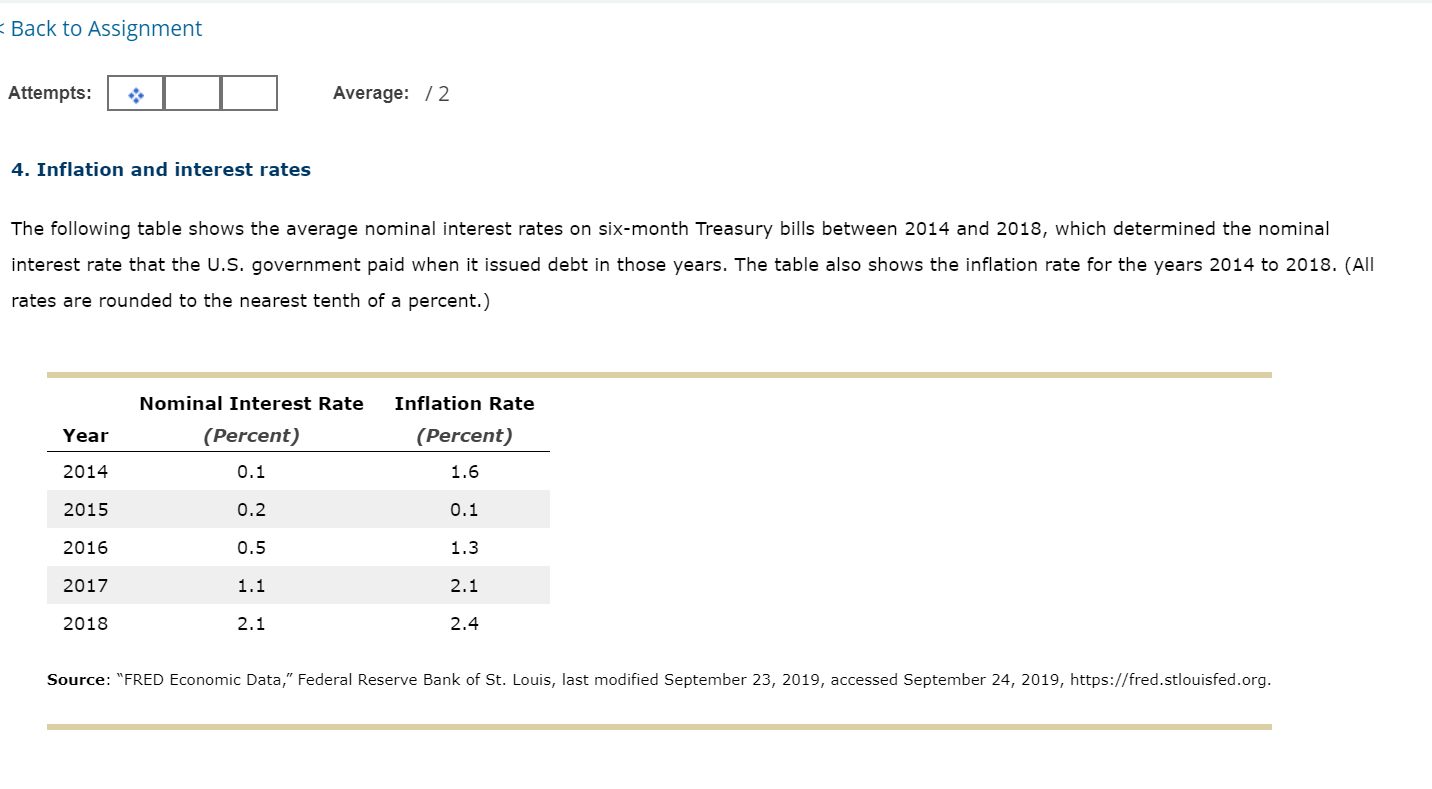Open the Back to Assignment link
Screen dimensions: 1432x789
(105, 28)
